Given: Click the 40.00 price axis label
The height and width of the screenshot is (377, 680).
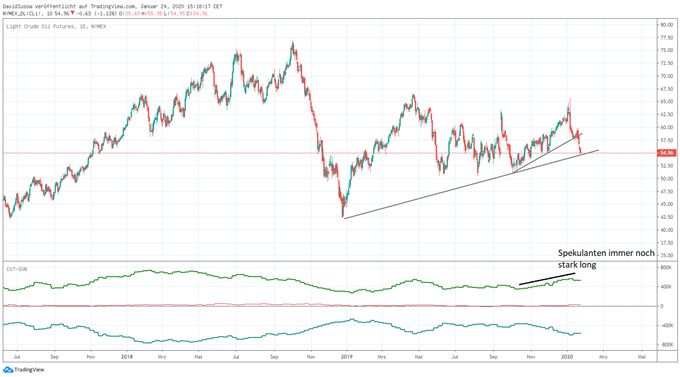Looking at the screenshot, I should pos(666,230).
